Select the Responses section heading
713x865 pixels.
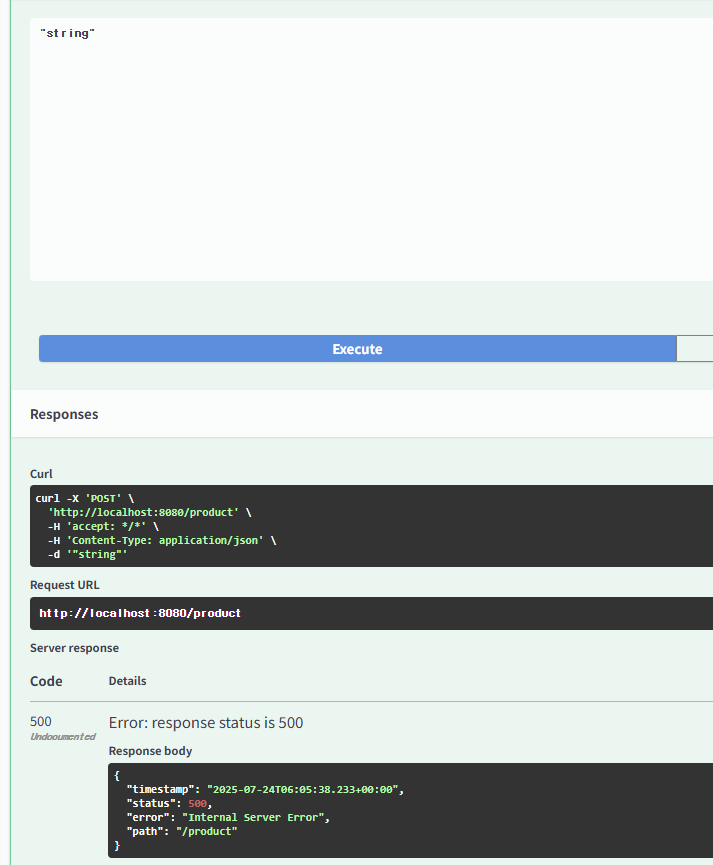pyautogui.click(x=64, y=414)
